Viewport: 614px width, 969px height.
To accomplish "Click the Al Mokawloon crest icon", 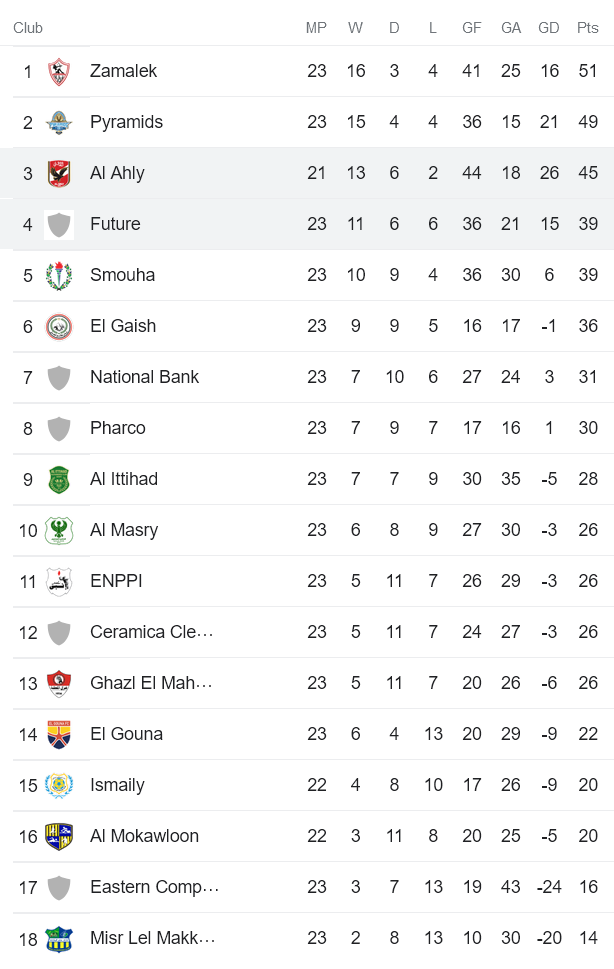I will 60,836.
